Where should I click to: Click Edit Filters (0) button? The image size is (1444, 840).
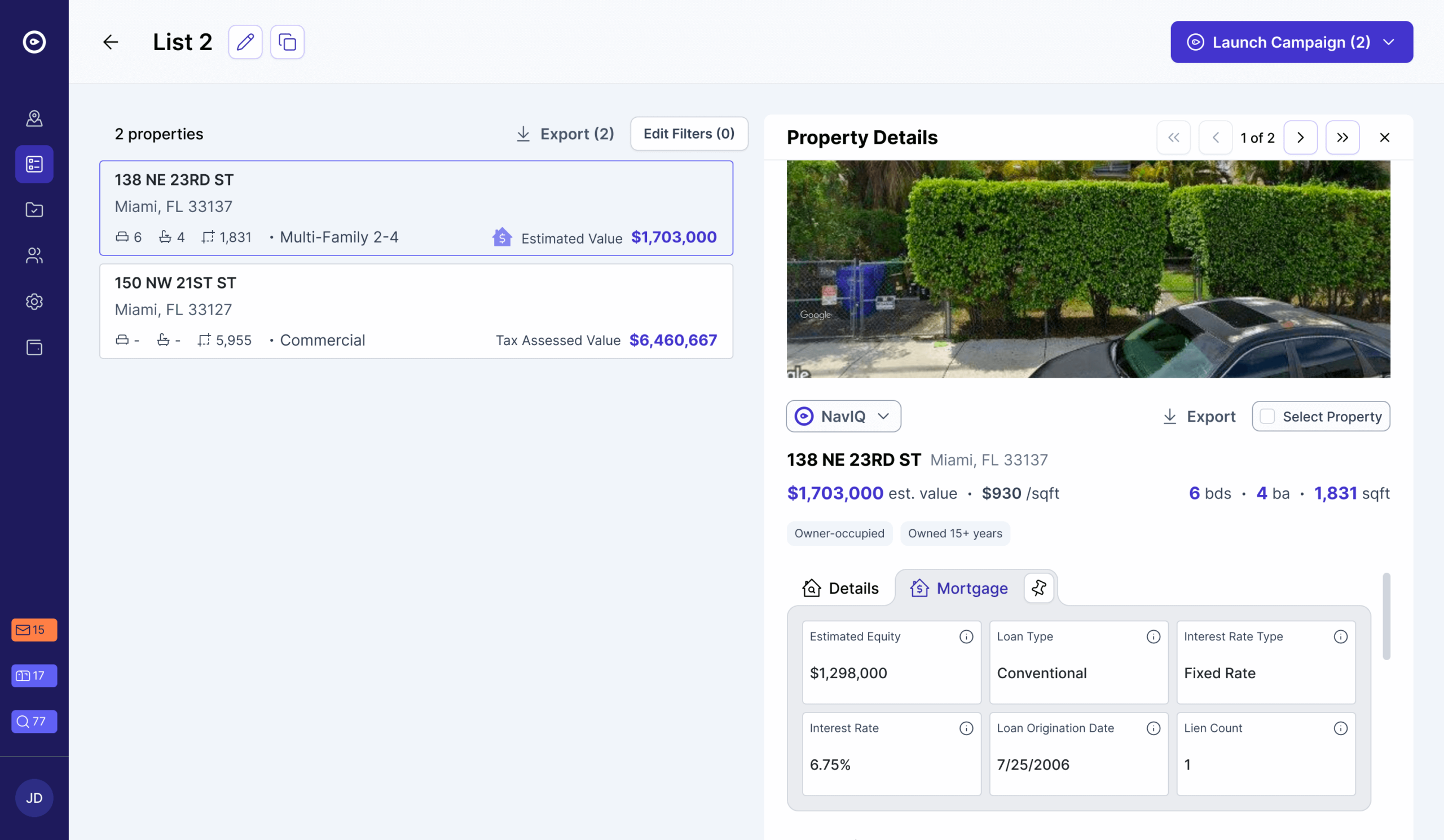689,134
